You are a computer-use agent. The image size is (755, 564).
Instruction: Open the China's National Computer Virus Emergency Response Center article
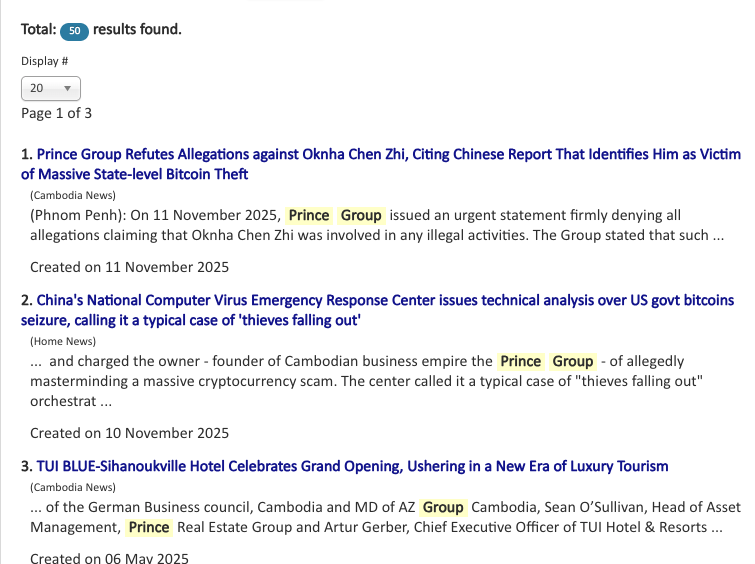377,310
